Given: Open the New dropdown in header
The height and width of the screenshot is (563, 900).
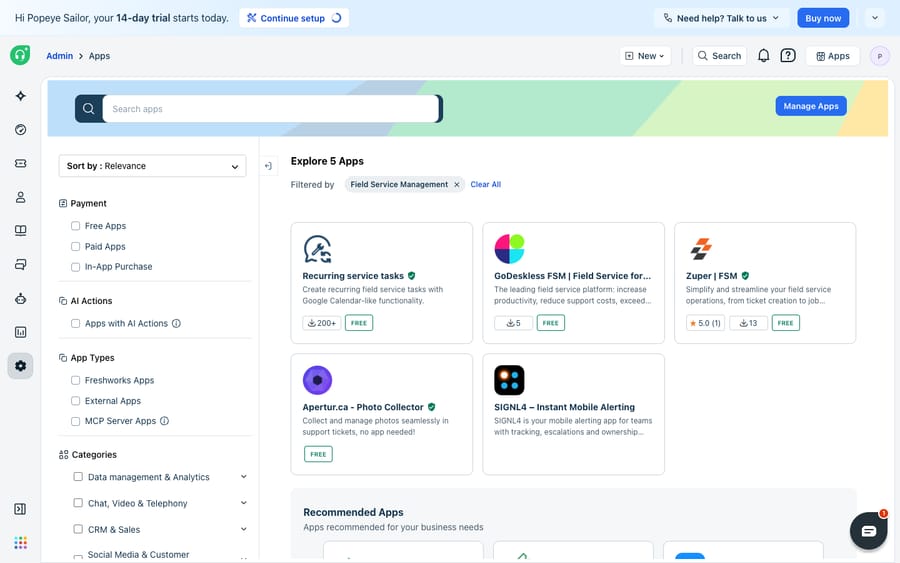Looking at the screenshot, I should pyautogui.click(x=645, y=56).
